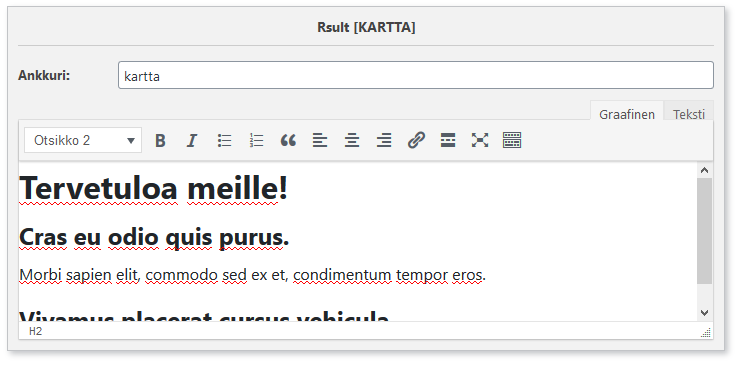Align text to the left
This screenshot has width=740, height=366.
tap(320, 141)
